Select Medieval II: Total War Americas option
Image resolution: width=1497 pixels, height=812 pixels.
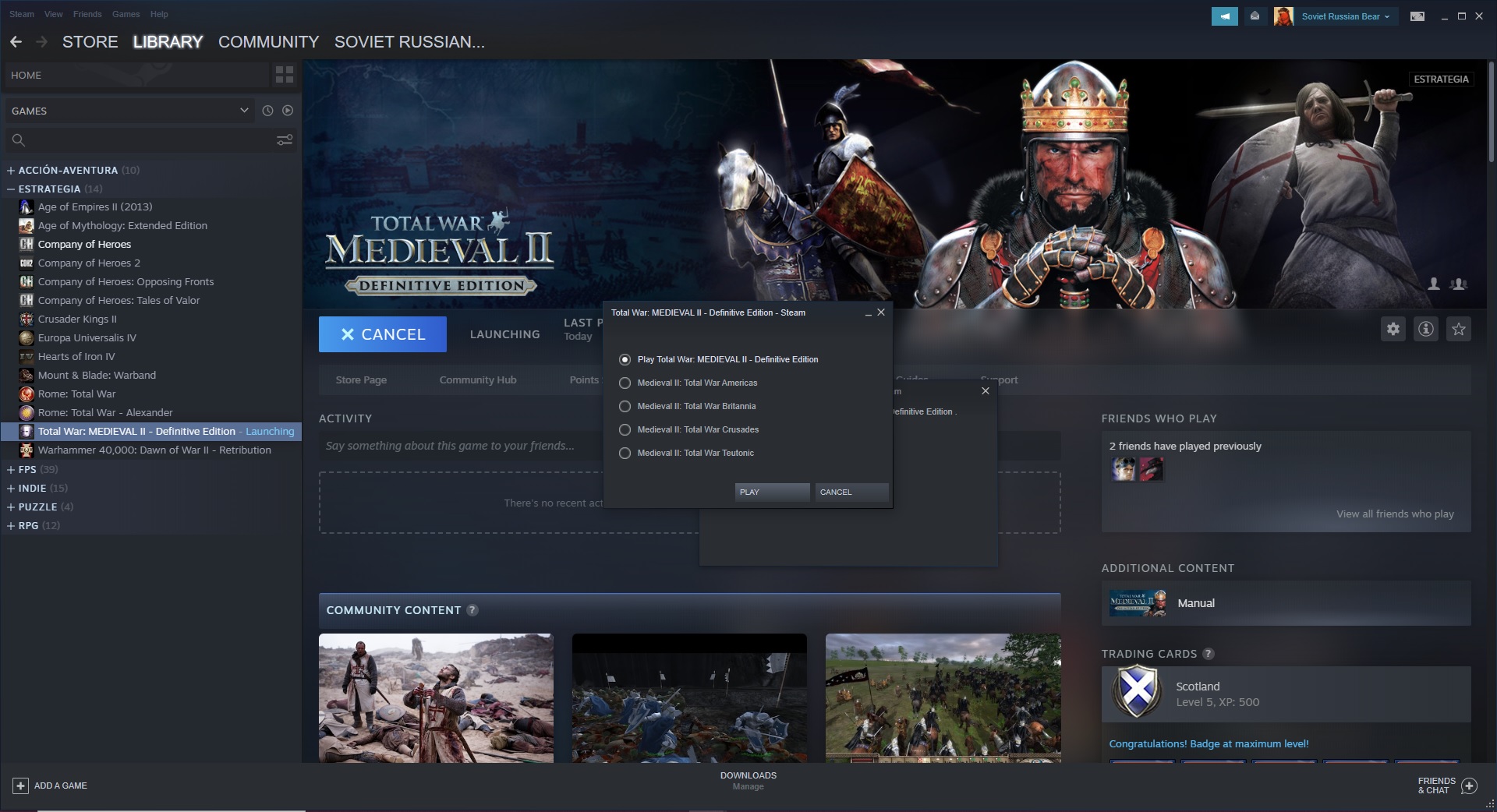(x=688, y=383)
